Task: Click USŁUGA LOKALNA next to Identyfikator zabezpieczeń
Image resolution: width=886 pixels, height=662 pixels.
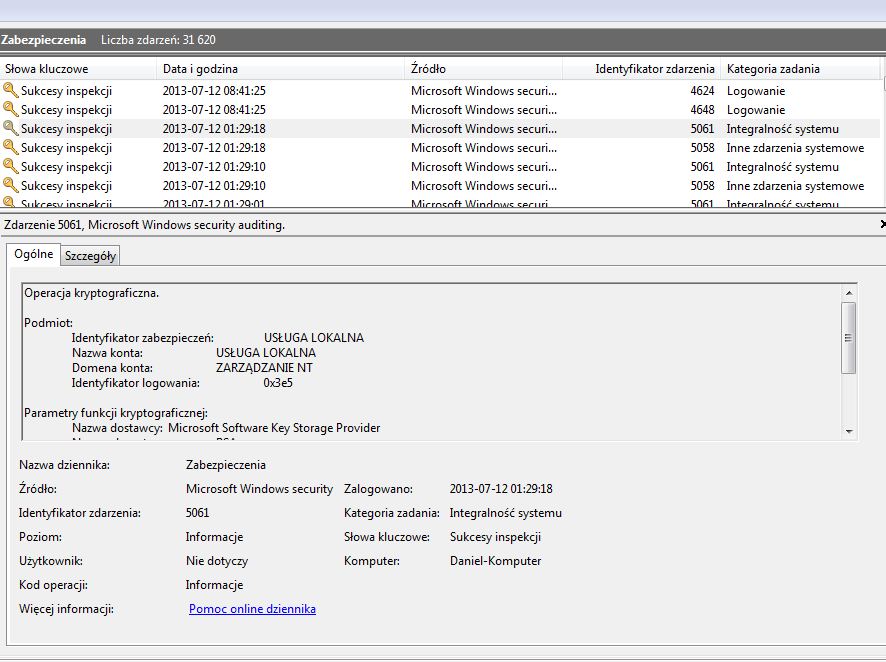Action: (x=314, y=338)
